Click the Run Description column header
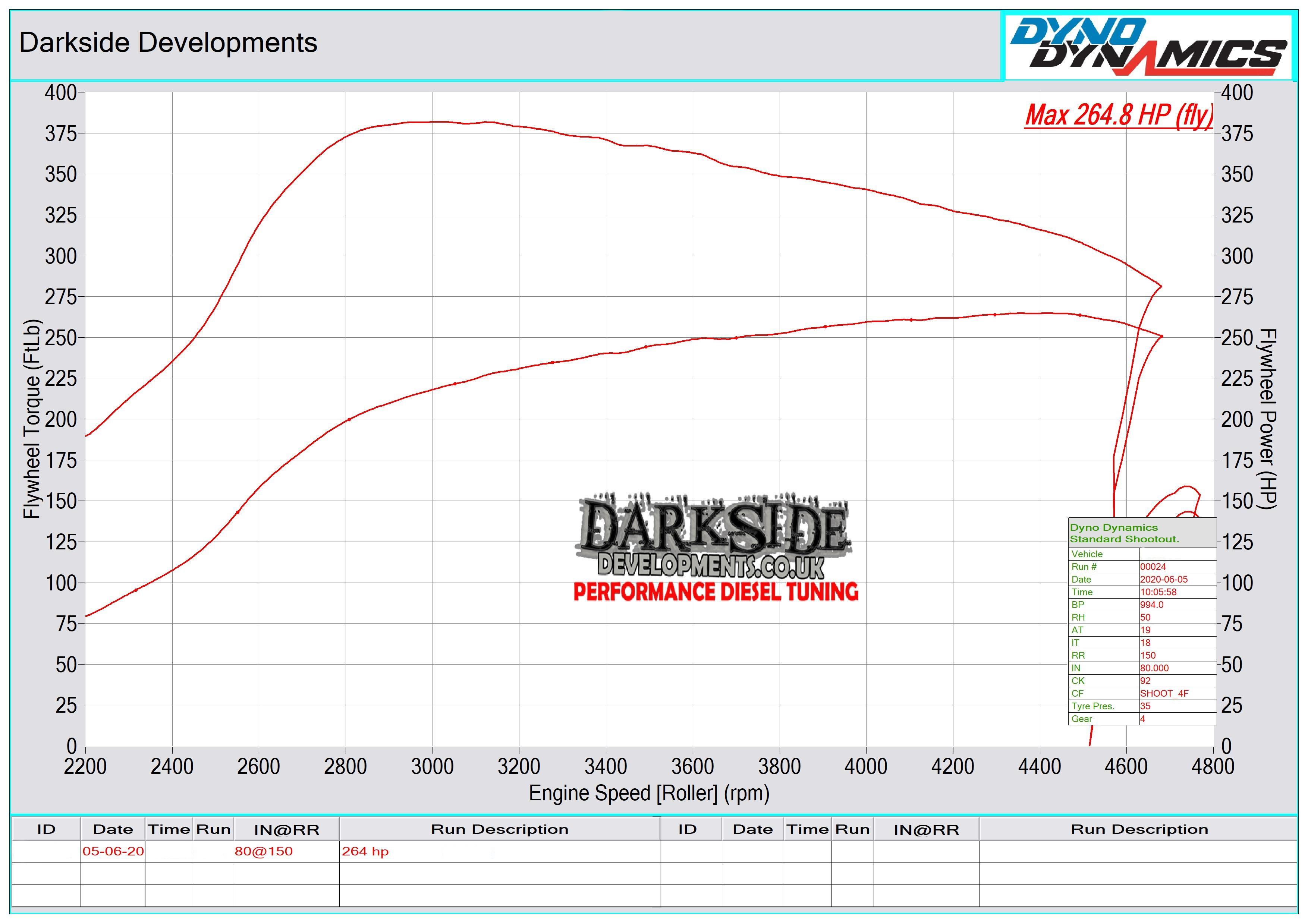 [499, 829]
